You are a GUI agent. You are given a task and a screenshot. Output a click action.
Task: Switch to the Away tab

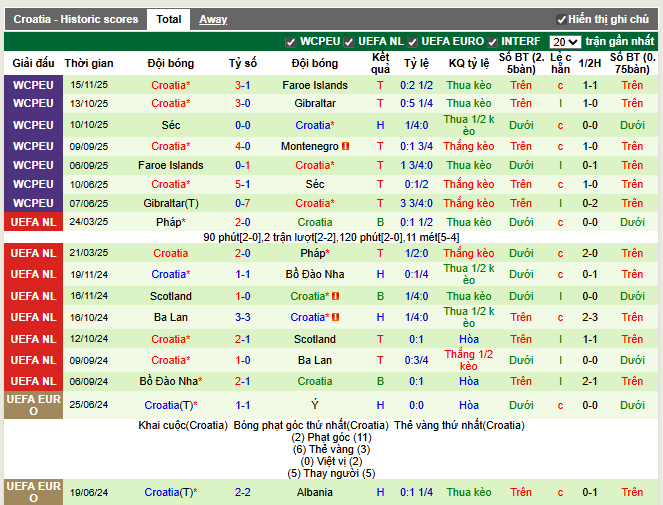click(x=213, y=19)
